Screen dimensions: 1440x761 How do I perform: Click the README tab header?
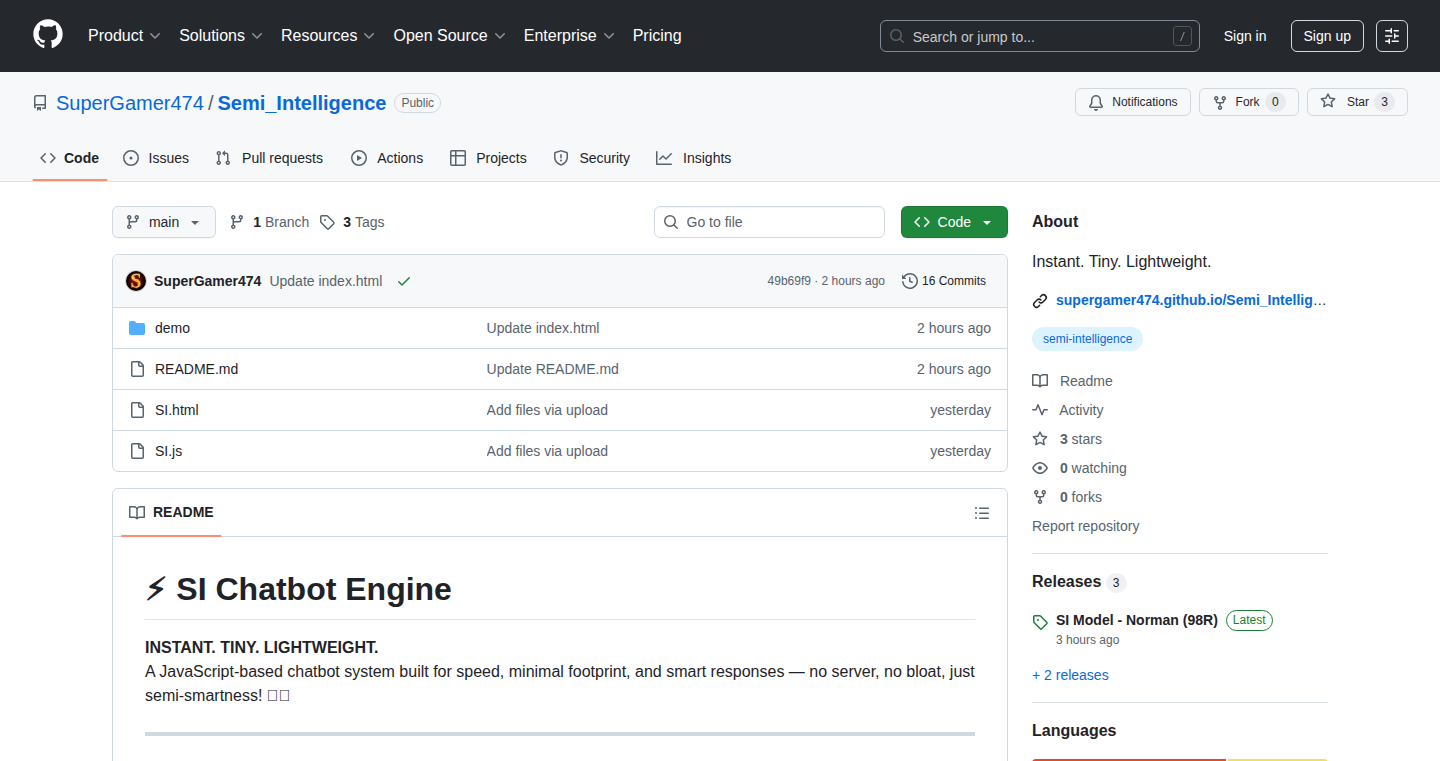coord(171,512)
